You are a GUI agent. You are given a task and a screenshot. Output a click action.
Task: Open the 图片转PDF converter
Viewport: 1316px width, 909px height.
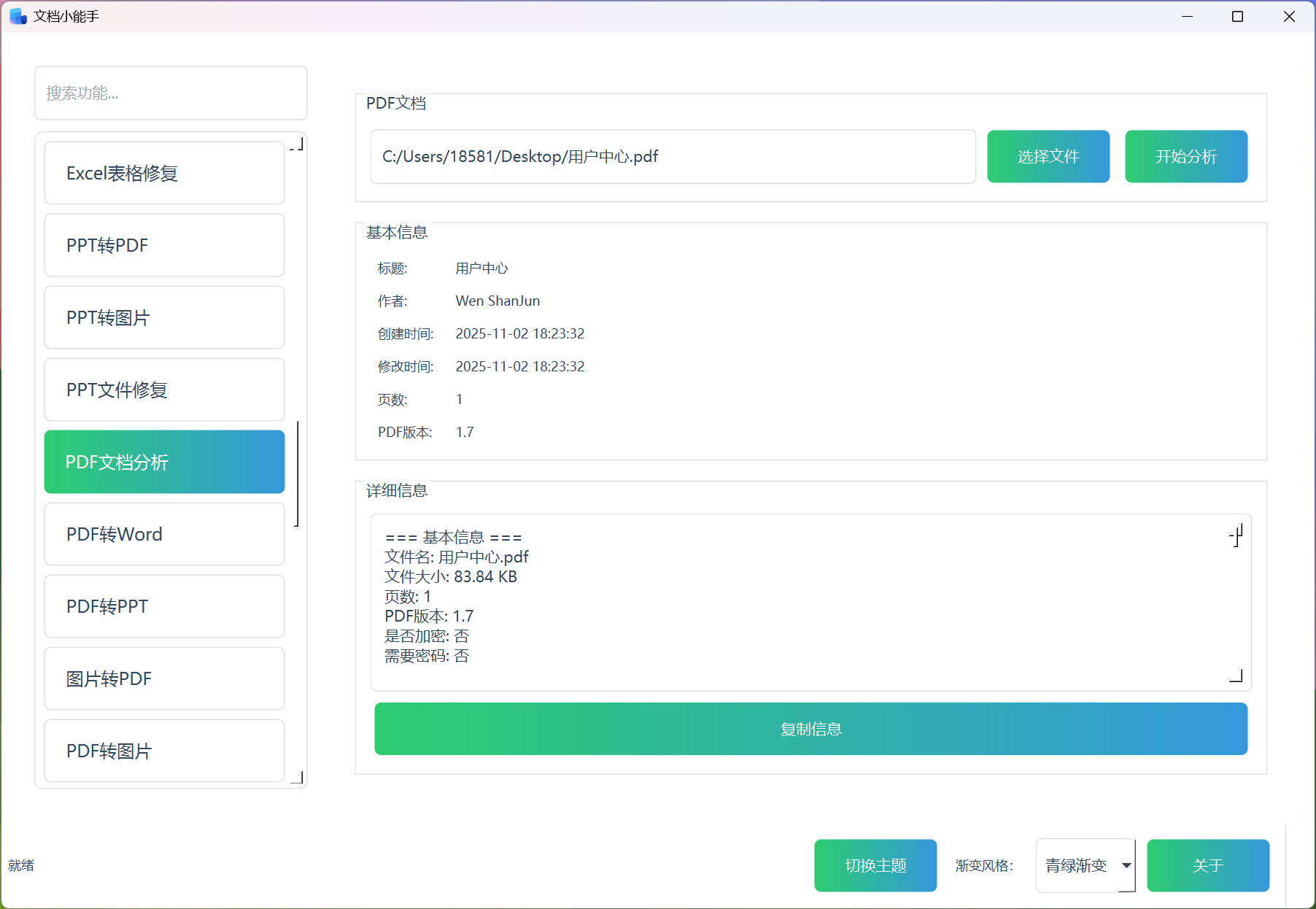tap(163, 678)
